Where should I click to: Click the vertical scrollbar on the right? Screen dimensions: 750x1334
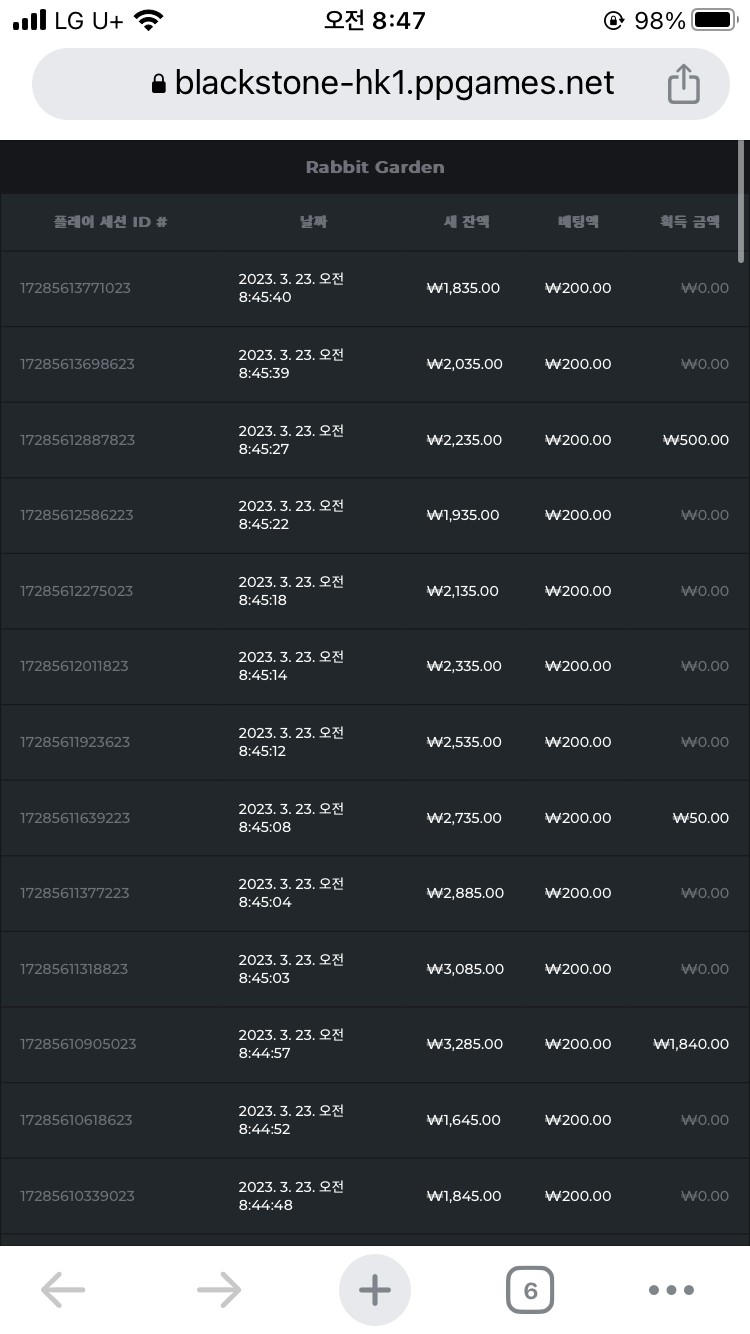(742, 200)
